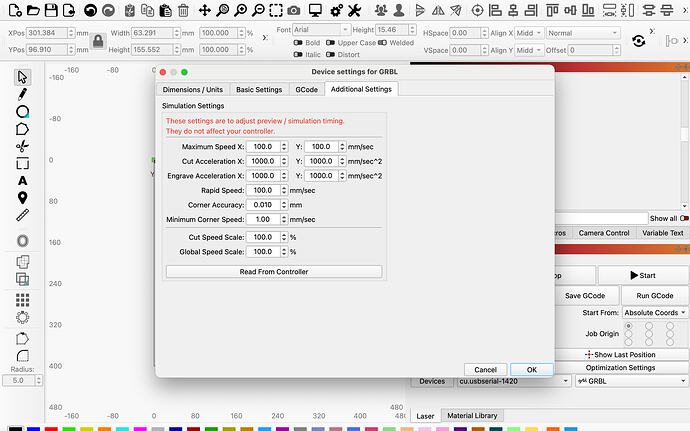Pick the Draw Lines pencil tool
Image resolution: width=690 pixels, height=431 pixels.
(22, 94)
